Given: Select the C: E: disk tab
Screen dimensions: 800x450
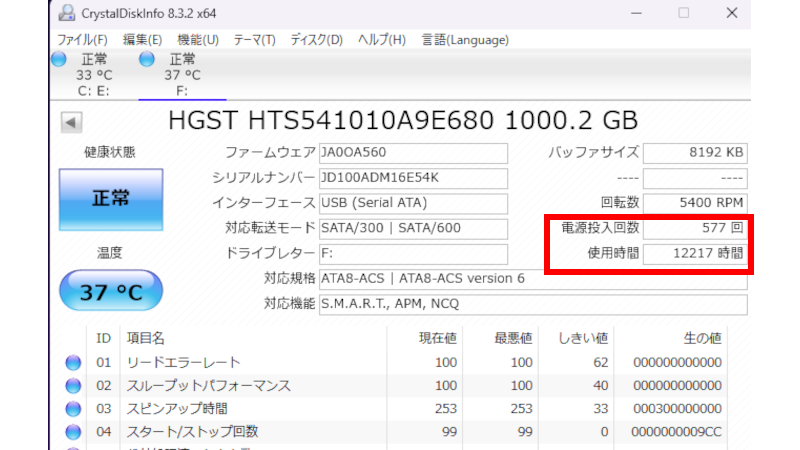Looking at the screenshot, I should 94,75.
